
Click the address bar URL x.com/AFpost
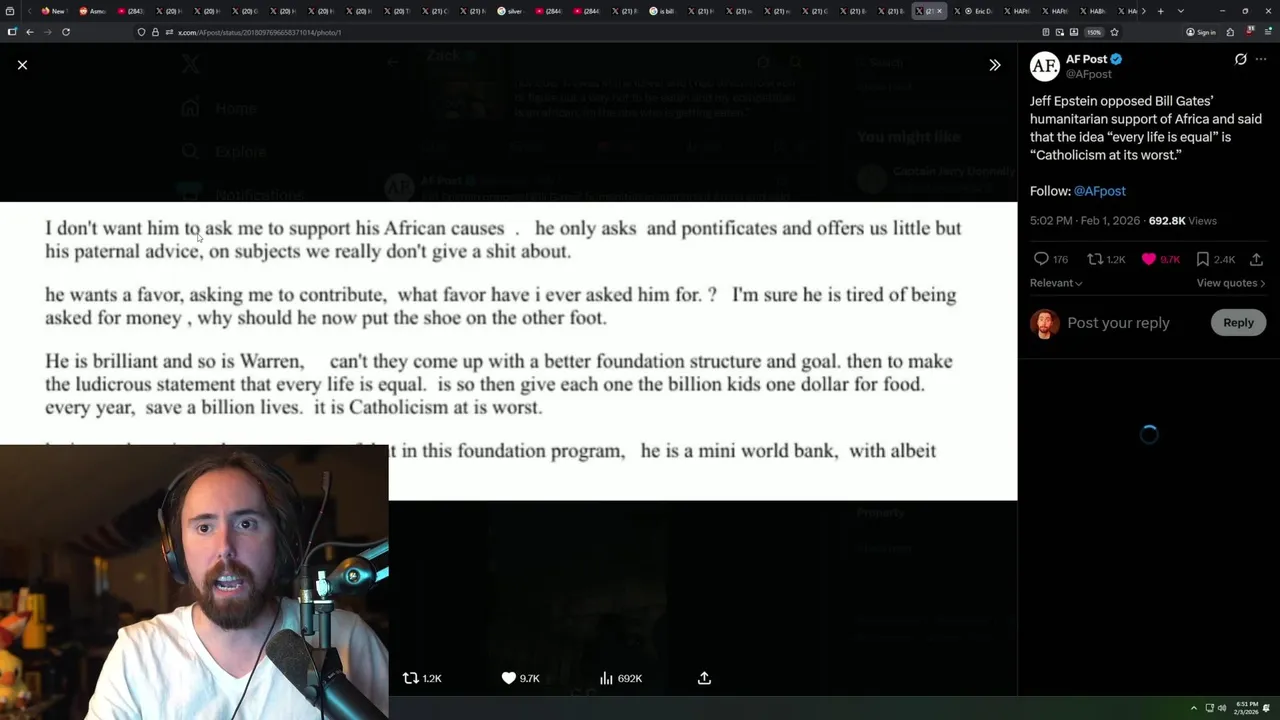259,32
